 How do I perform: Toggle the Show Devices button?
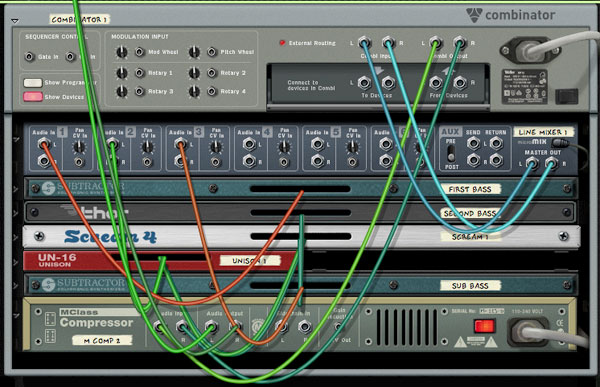coord(33,96)
